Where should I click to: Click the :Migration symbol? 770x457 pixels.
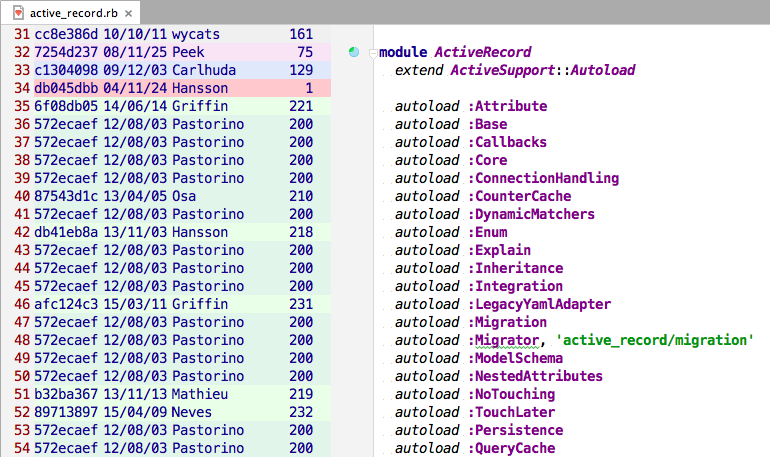507,322
